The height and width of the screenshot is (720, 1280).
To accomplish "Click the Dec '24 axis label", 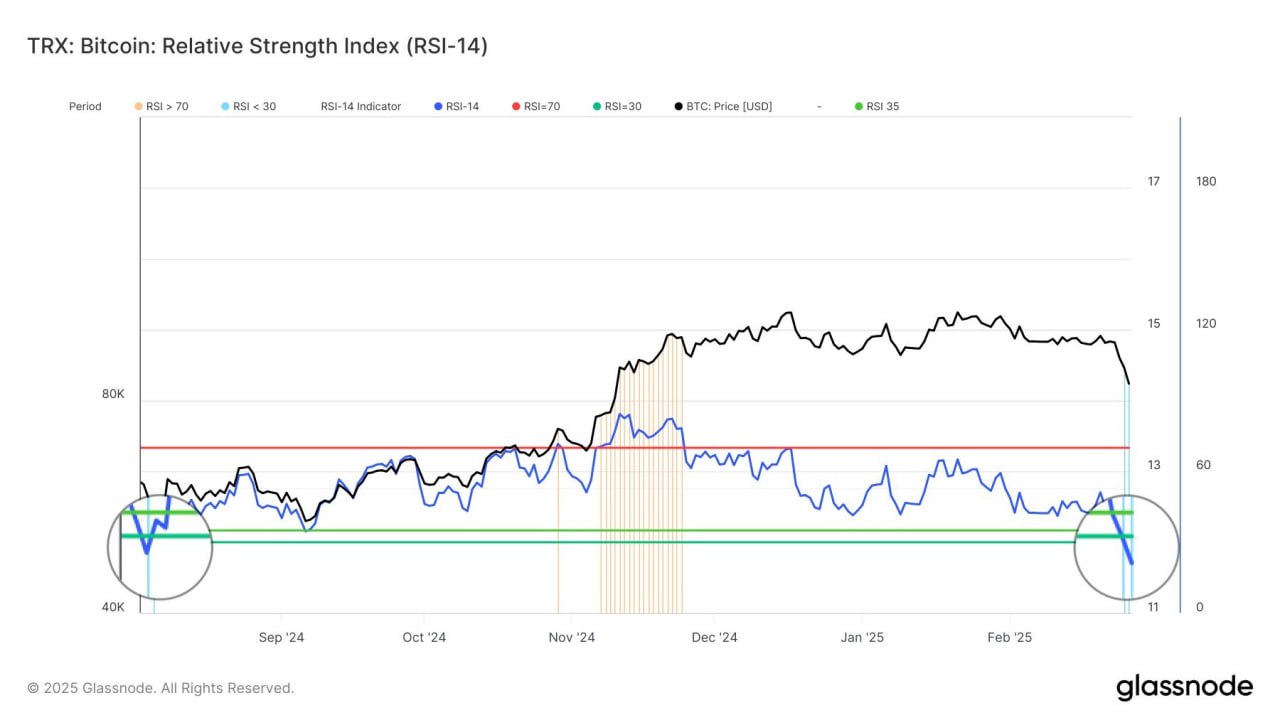I will click(x=715, y=637).
